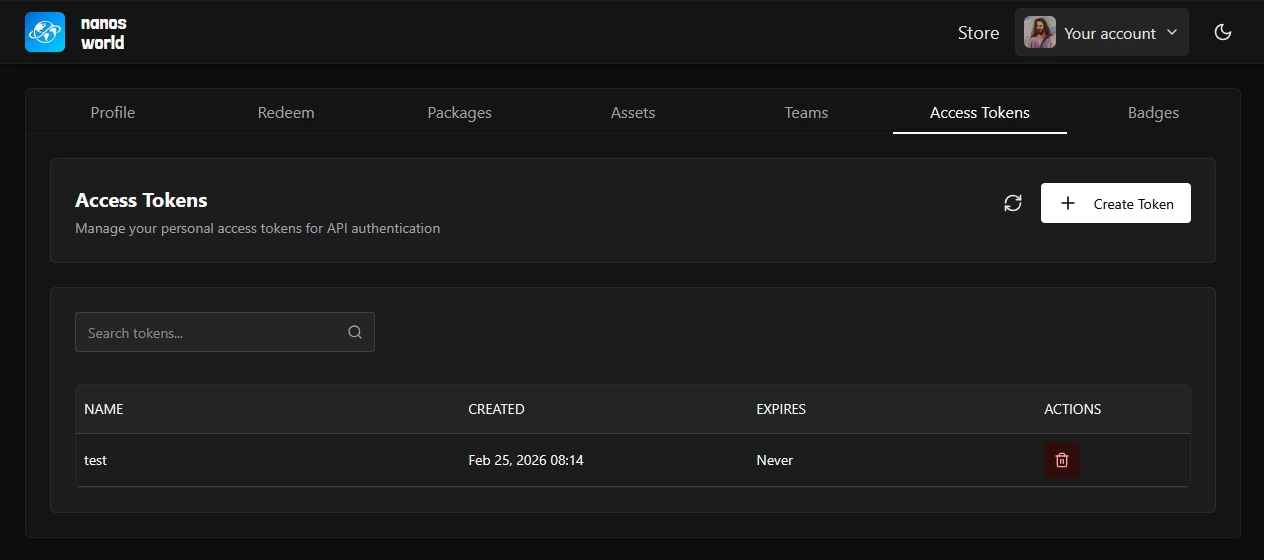The width and height of the screenshot is (1264, 560).
Task: Switch to the Badges tab
Action: tap(1153, 112)
